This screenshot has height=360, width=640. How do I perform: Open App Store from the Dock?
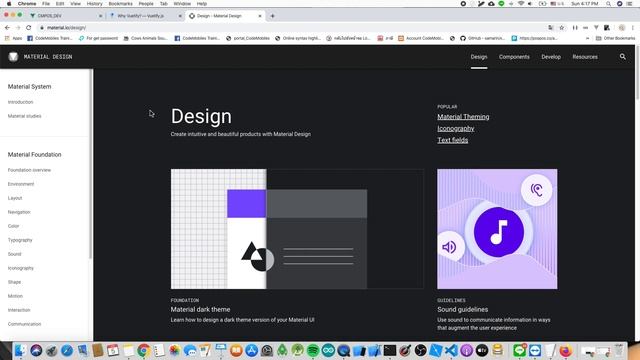[x=251, y=351]
